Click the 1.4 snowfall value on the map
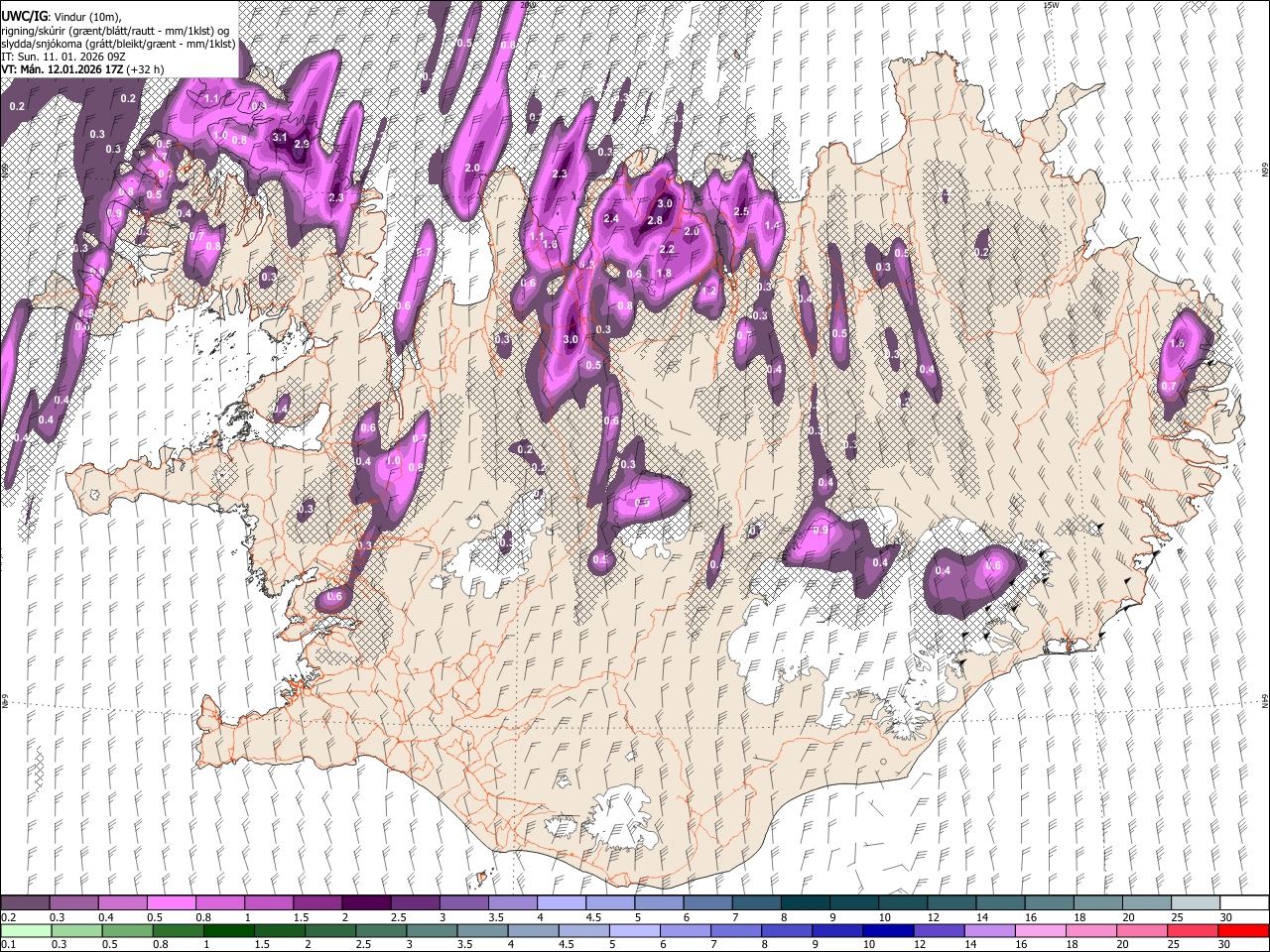Screen dimensions: 1270x952 coord(772,225)
